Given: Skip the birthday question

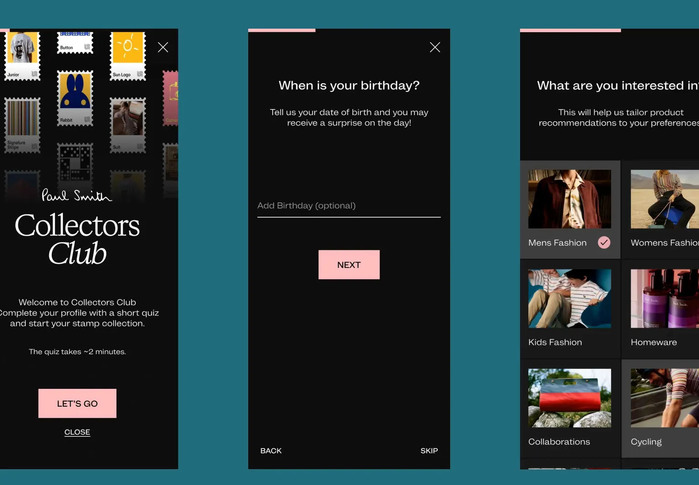Looking at the screenshot, I should pyautogui.click(x=429, y=451).
